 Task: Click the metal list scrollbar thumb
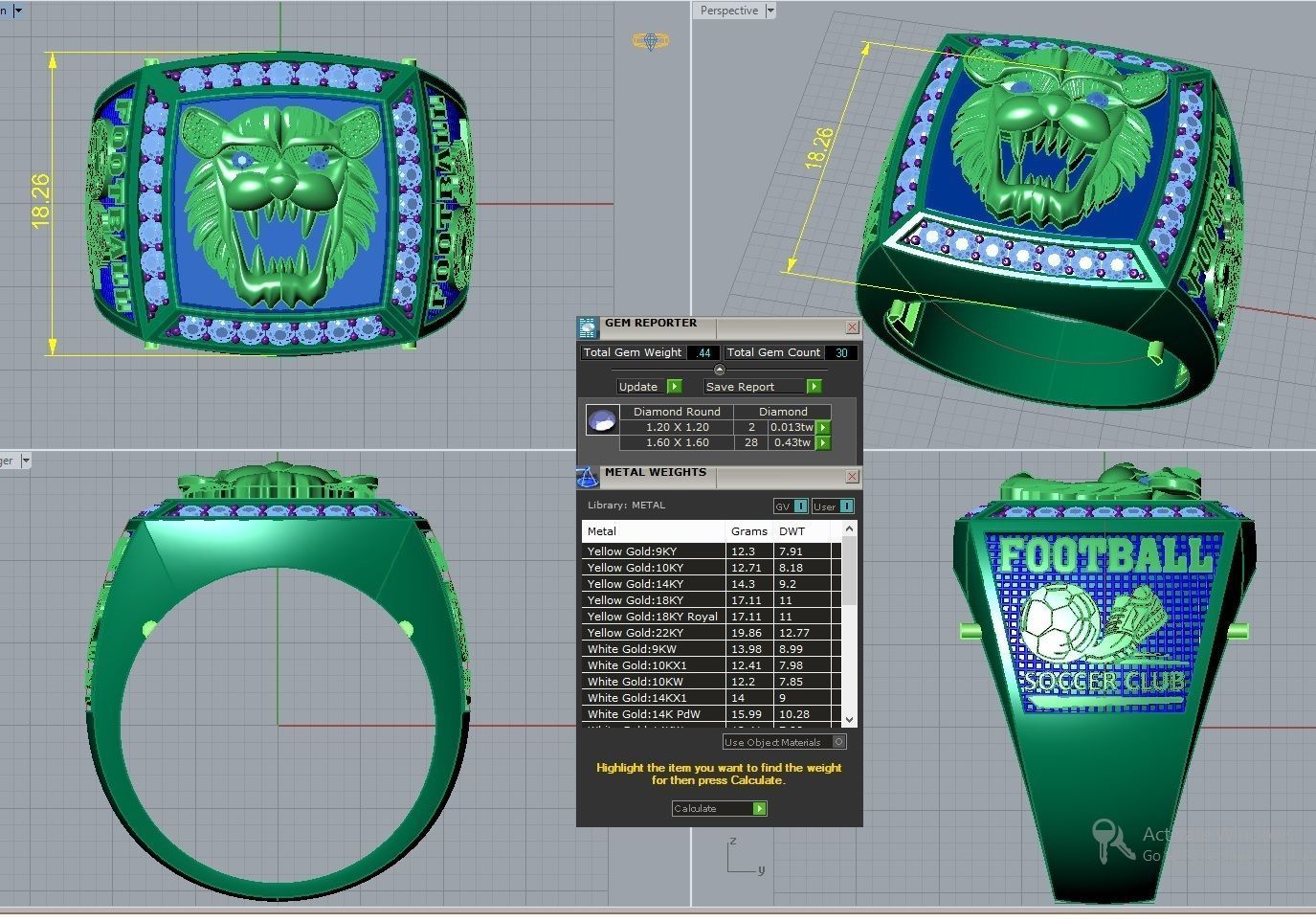click(850, 570)
